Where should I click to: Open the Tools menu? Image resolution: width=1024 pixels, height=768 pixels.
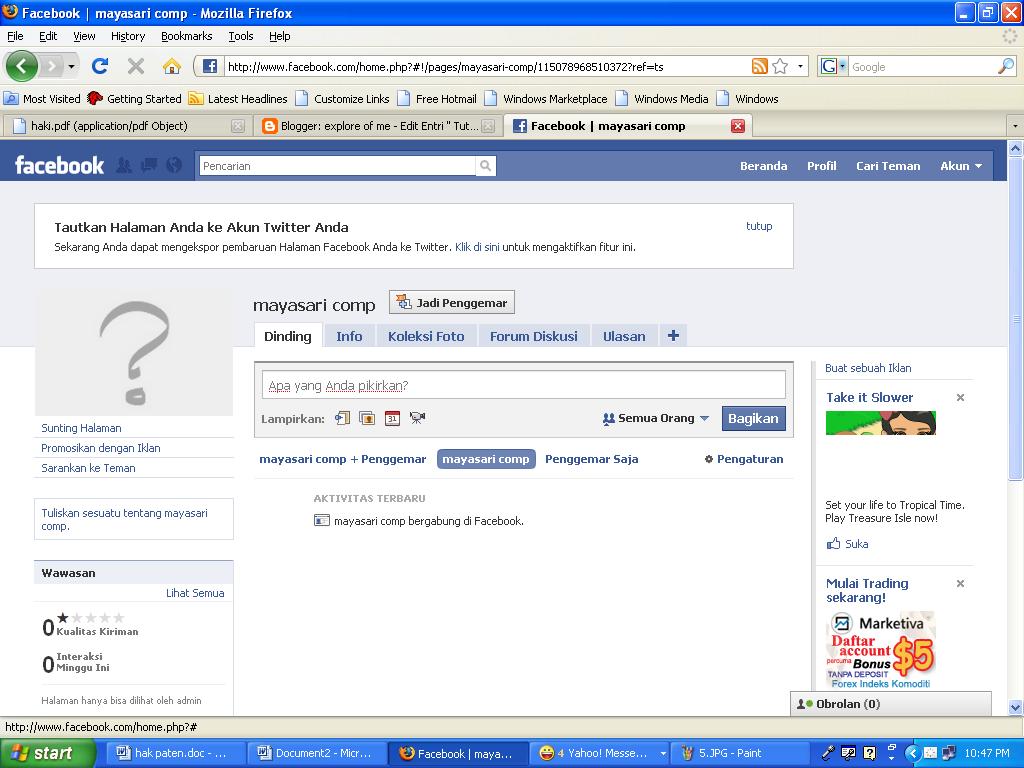[x=240, y=36]
